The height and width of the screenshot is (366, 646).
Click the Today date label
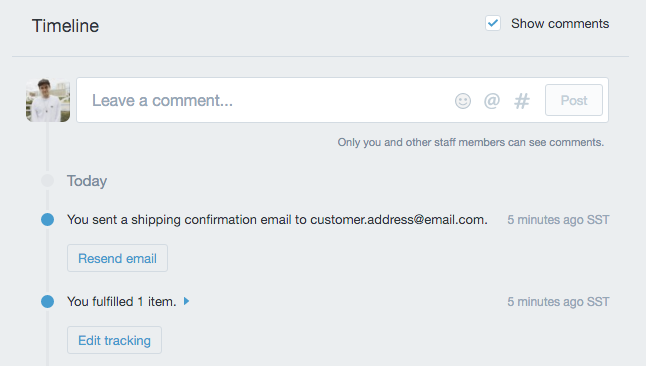pyautogui.click(x=87, y=181)
